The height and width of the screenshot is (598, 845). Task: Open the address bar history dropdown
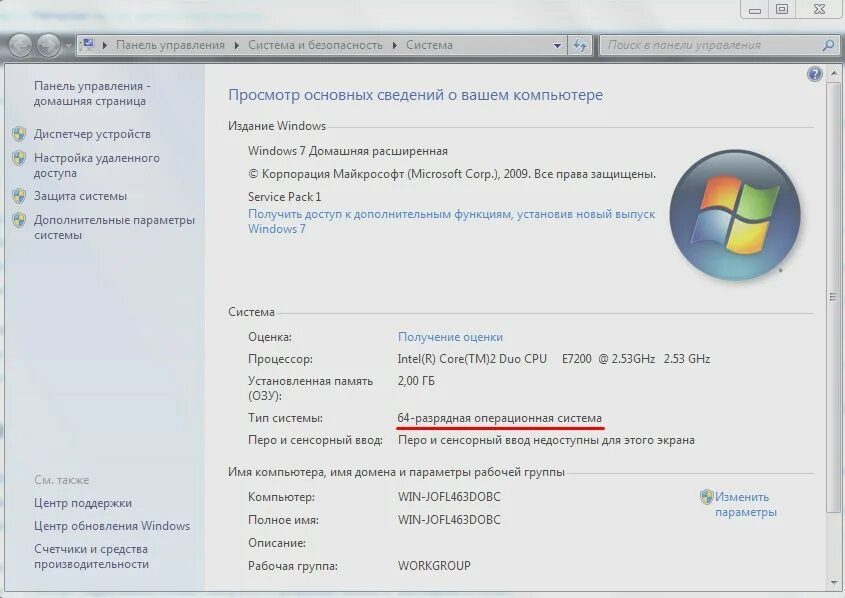[x=557, y=46]
